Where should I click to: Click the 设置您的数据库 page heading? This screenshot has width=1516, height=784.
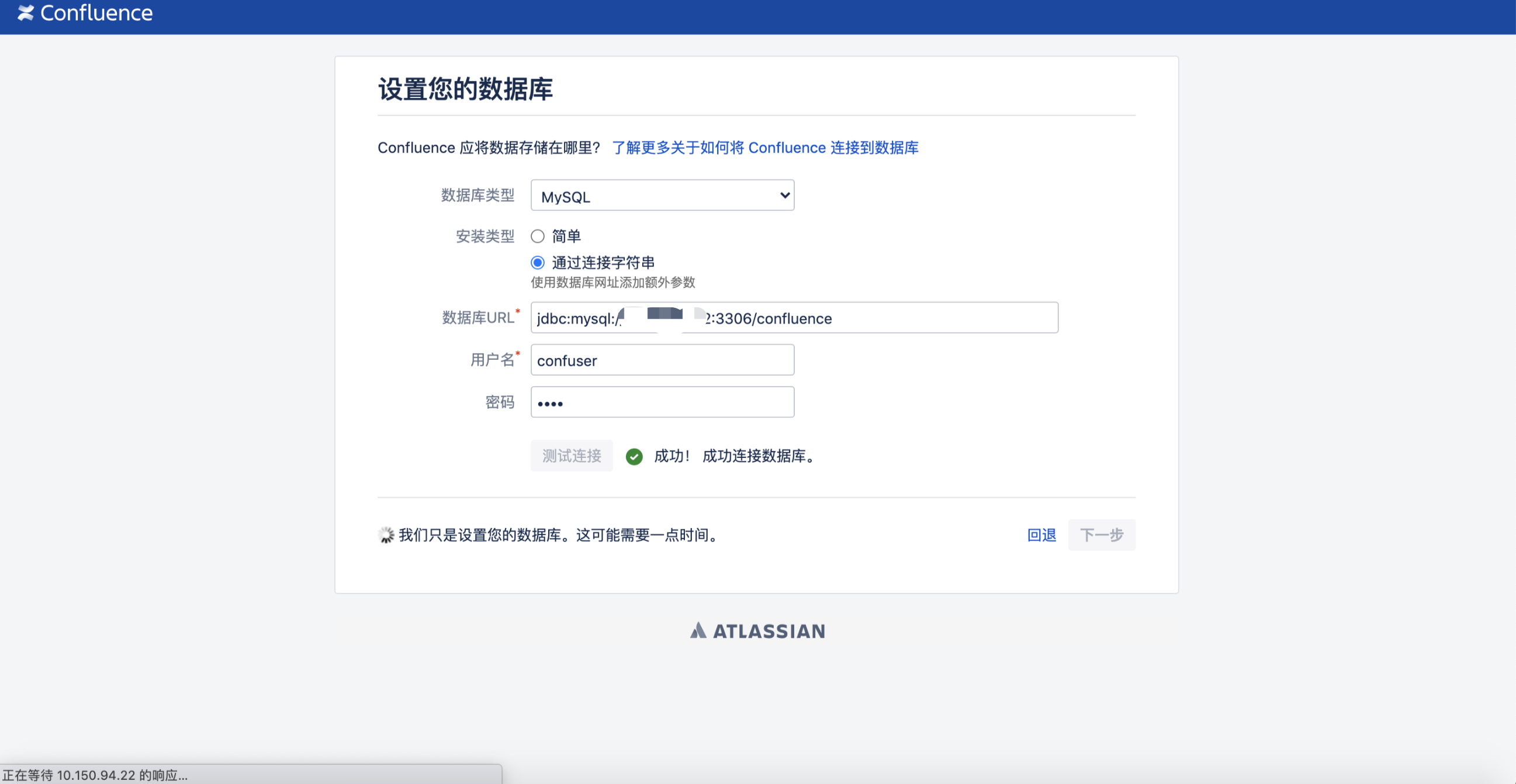[x=465, y=89]
